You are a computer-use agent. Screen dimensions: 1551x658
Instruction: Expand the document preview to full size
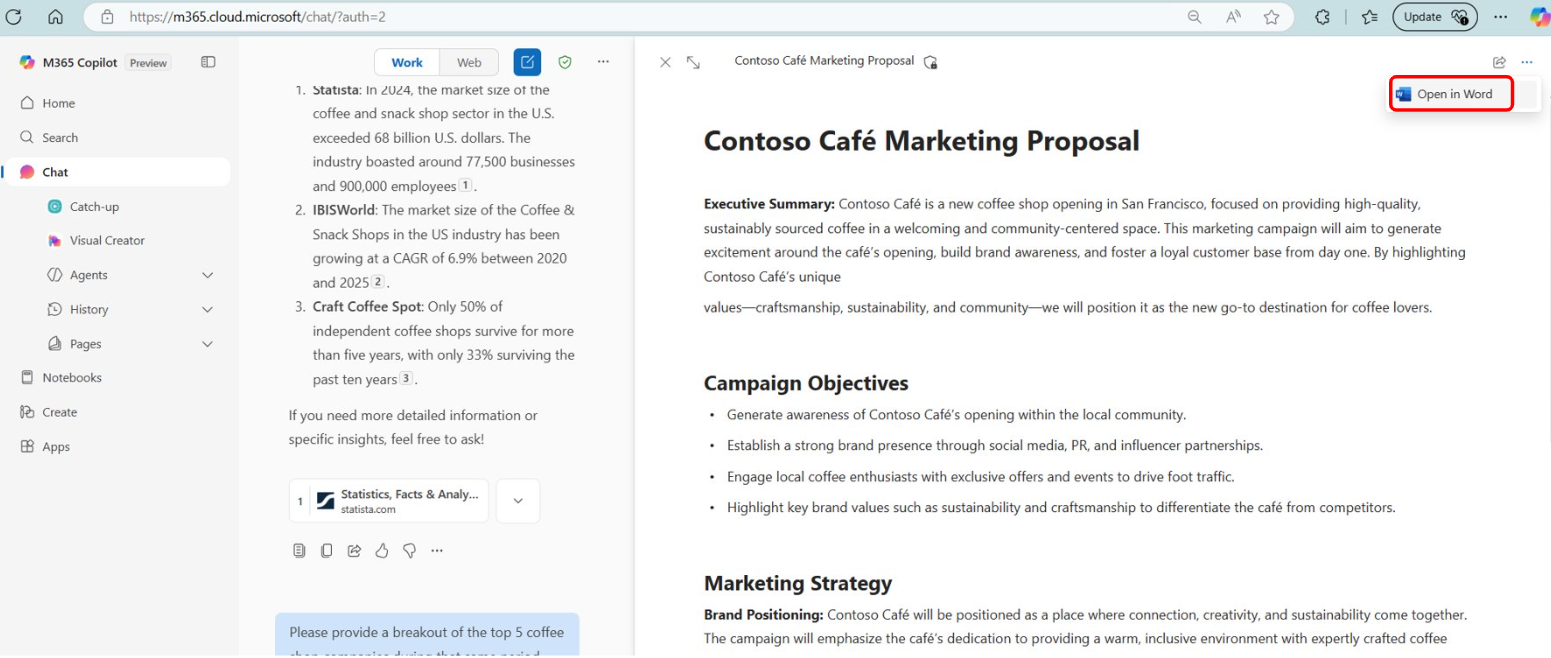pyautogui.click(x=693, y=62)
